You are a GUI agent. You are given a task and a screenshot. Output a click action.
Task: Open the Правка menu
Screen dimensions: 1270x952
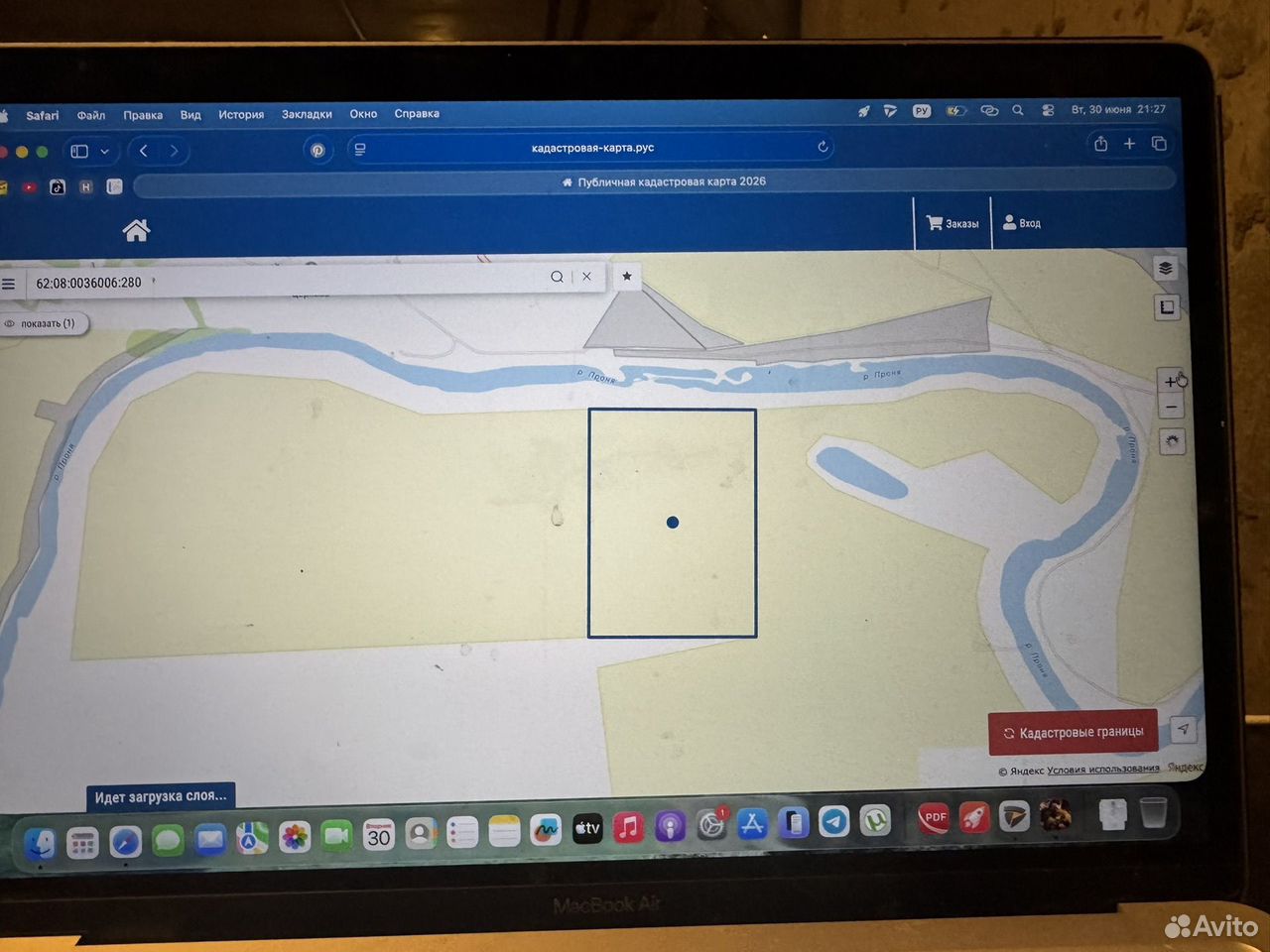tap(143, 115)
